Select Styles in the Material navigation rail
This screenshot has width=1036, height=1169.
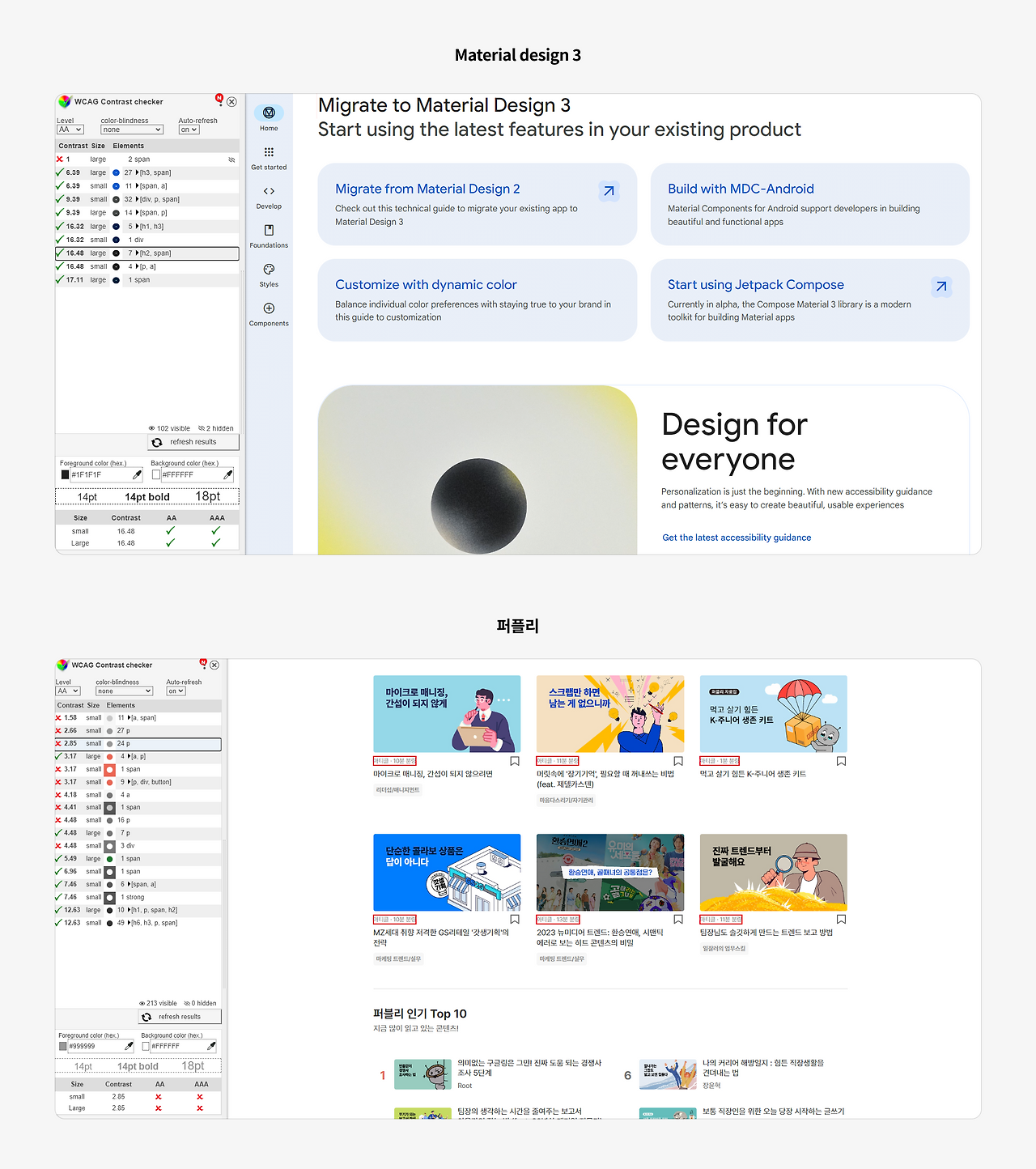(269, 274)
